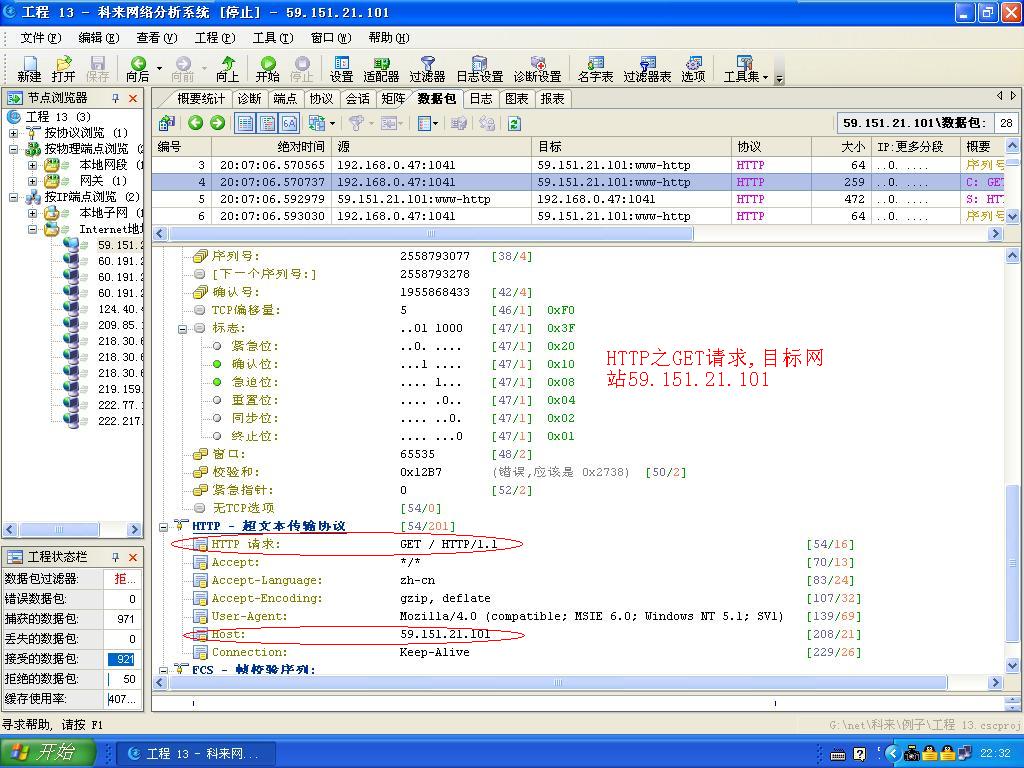The width and height of the screenshot is (1024, 768).
Task: Collapse the HTTP 超文本传输协议 decode section
Action: point(163,526)
